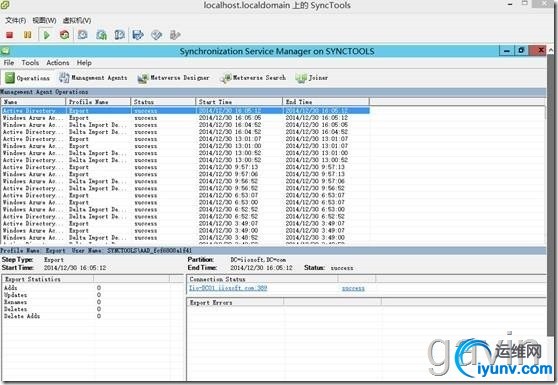Select row with start time 16:05:05
Viewport: 558px width, 385px height.
(x=185, y=118)
